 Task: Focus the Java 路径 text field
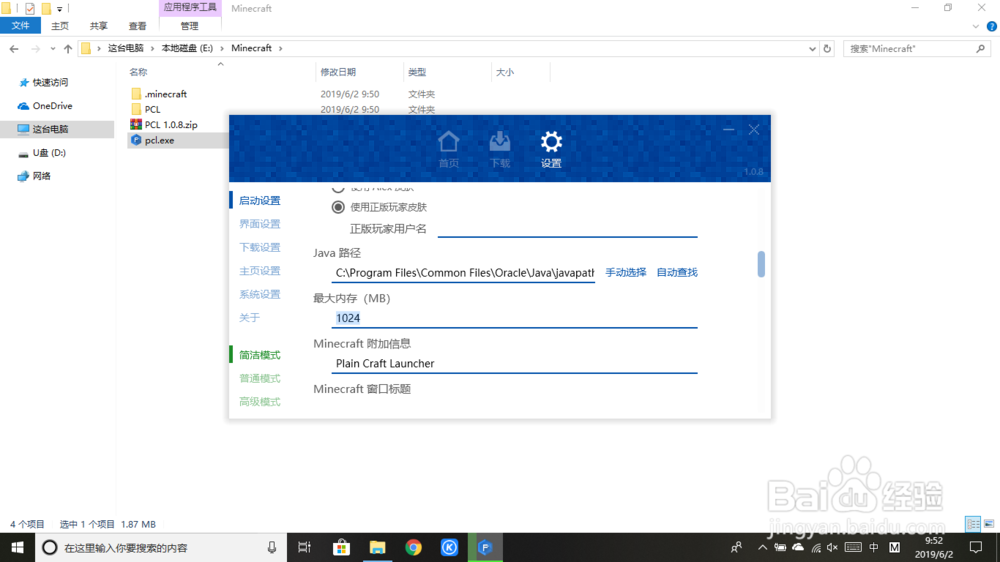pos(463,273)
